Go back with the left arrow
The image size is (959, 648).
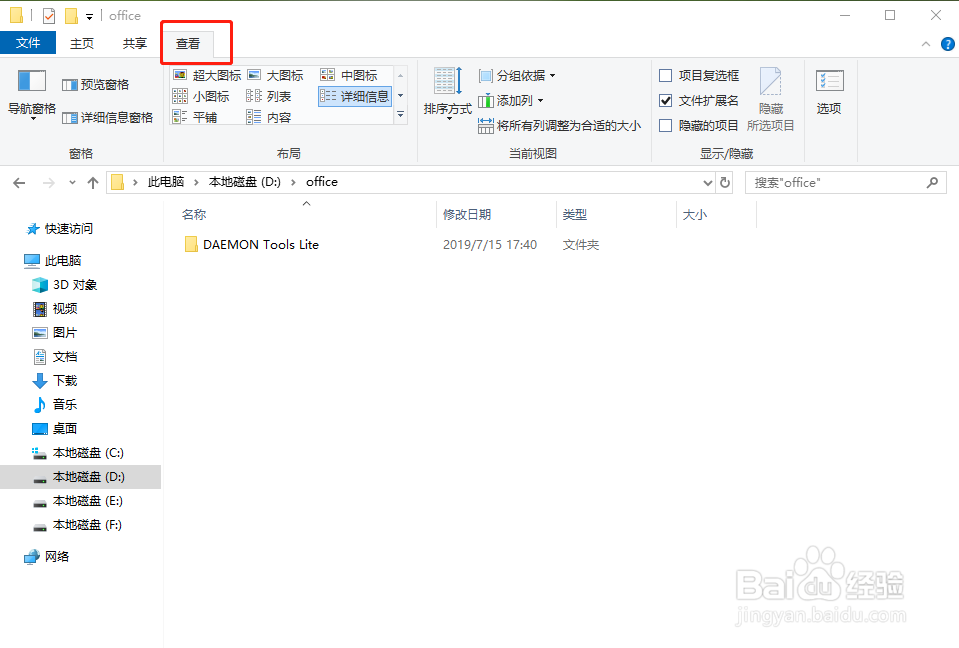tap(19, 182)
